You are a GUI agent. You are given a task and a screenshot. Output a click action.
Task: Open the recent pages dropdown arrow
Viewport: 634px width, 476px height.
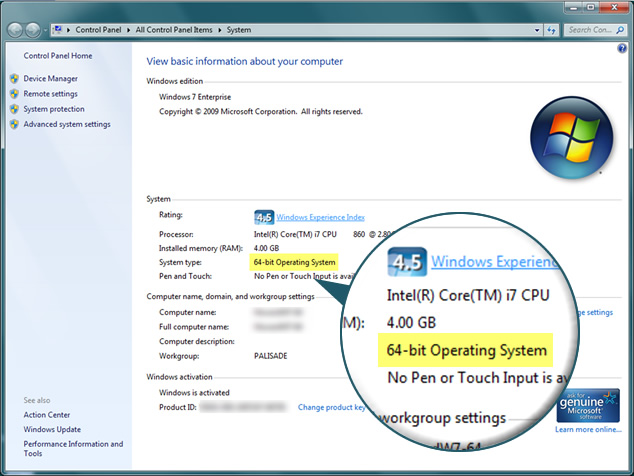click(45, 30)
